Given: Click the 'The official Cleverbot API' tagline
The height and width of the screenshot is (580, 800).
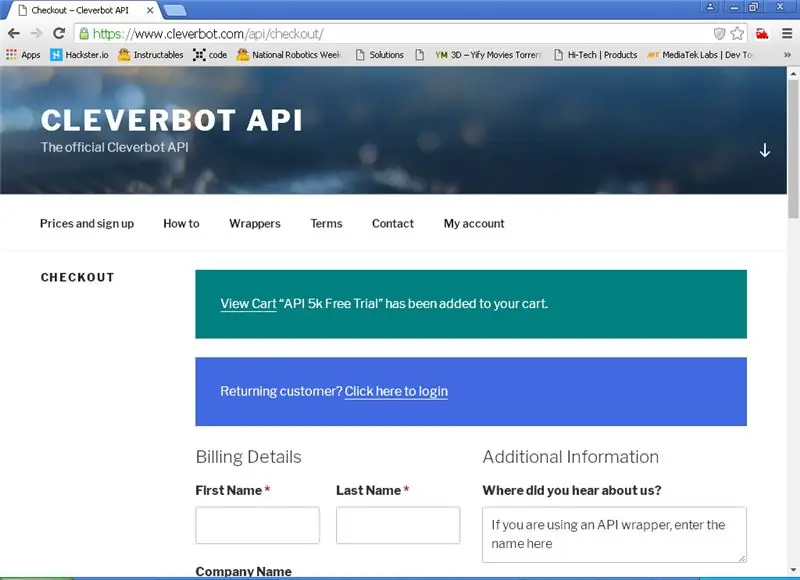Looking at the screenshot, I should pos(115,147).
